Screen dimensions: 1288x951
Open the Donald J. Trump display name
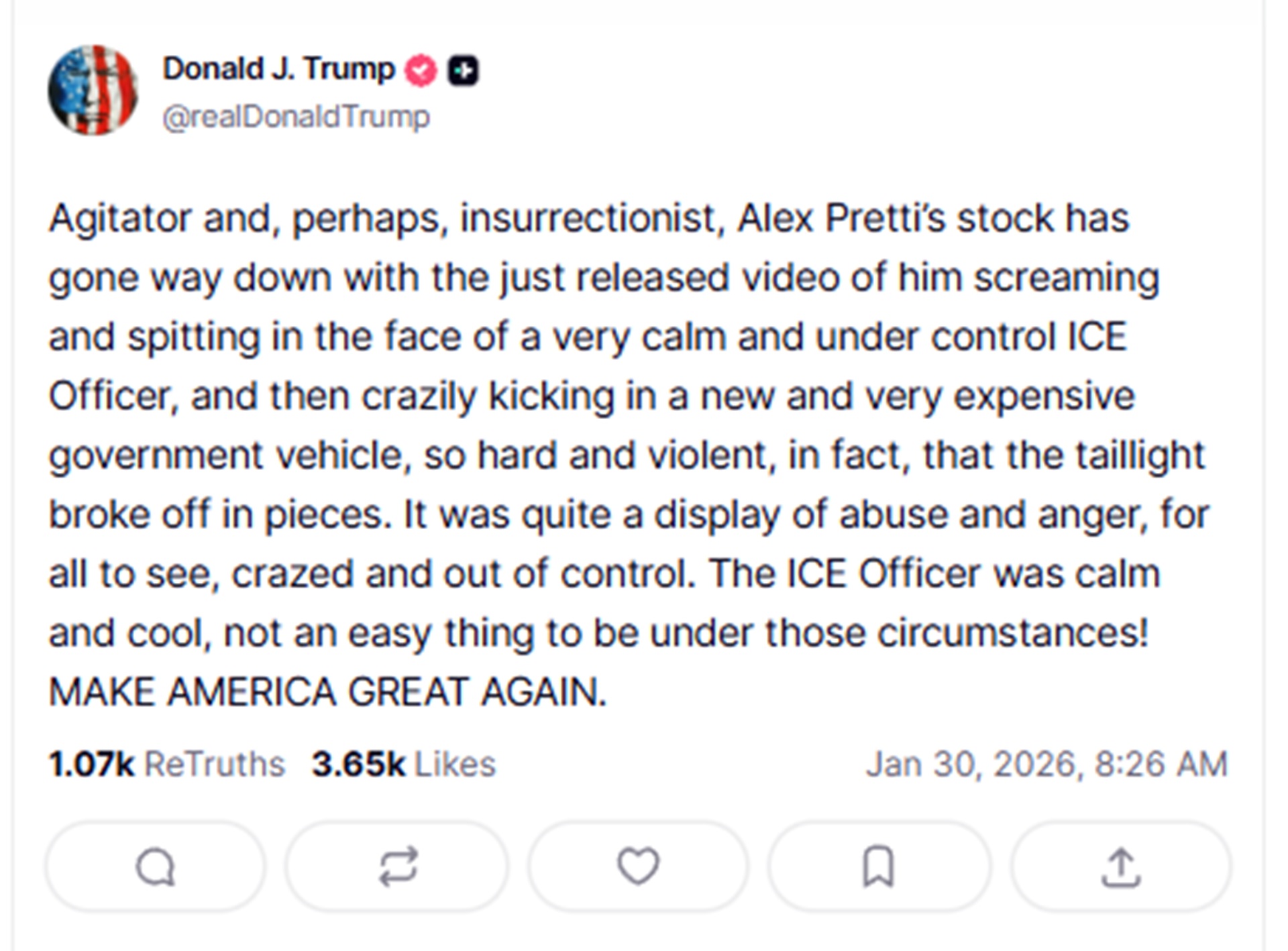(278, 69)
